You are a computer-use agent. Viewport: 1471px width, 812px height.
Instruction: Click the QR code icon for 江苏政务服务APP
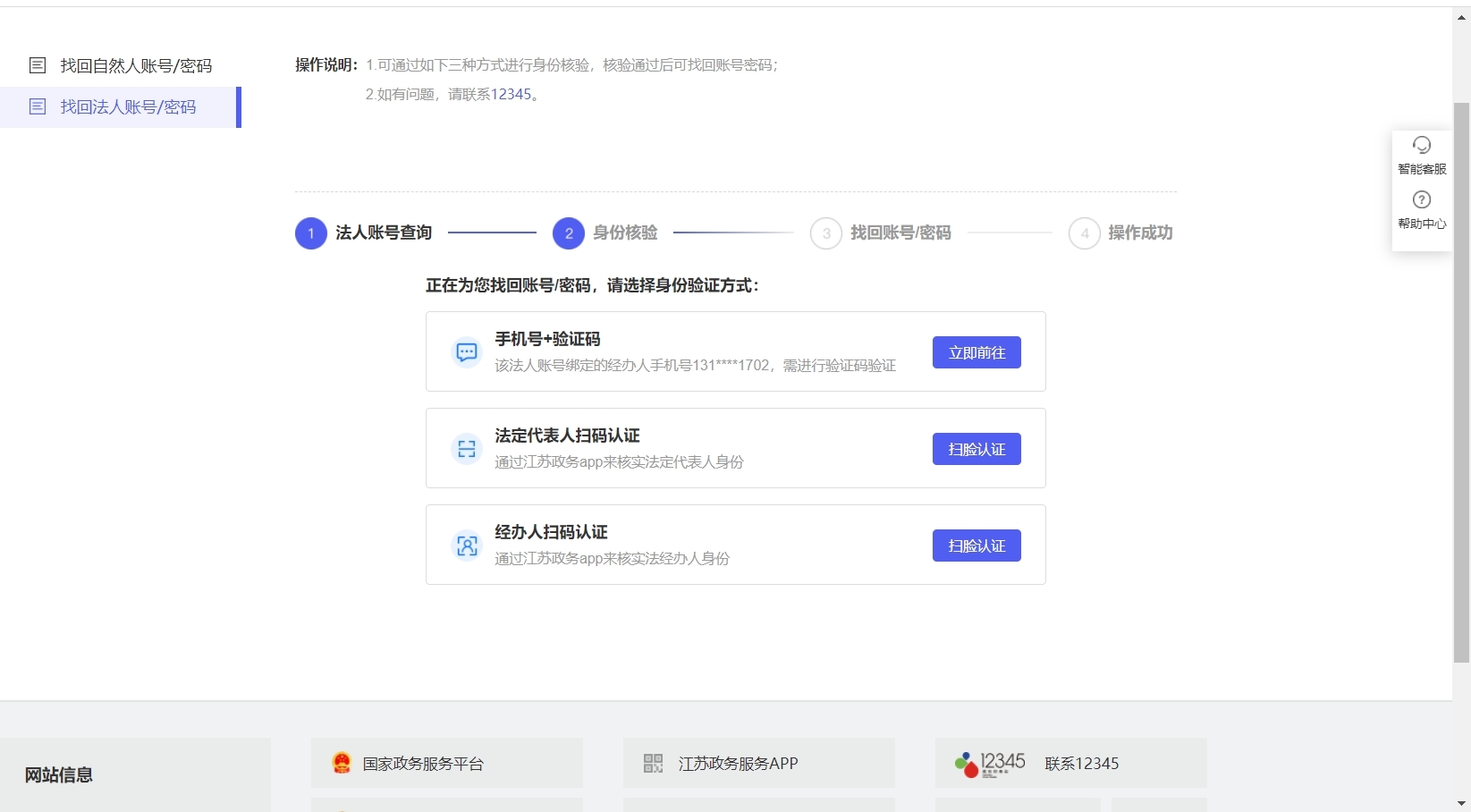click(x=653, y=763)
